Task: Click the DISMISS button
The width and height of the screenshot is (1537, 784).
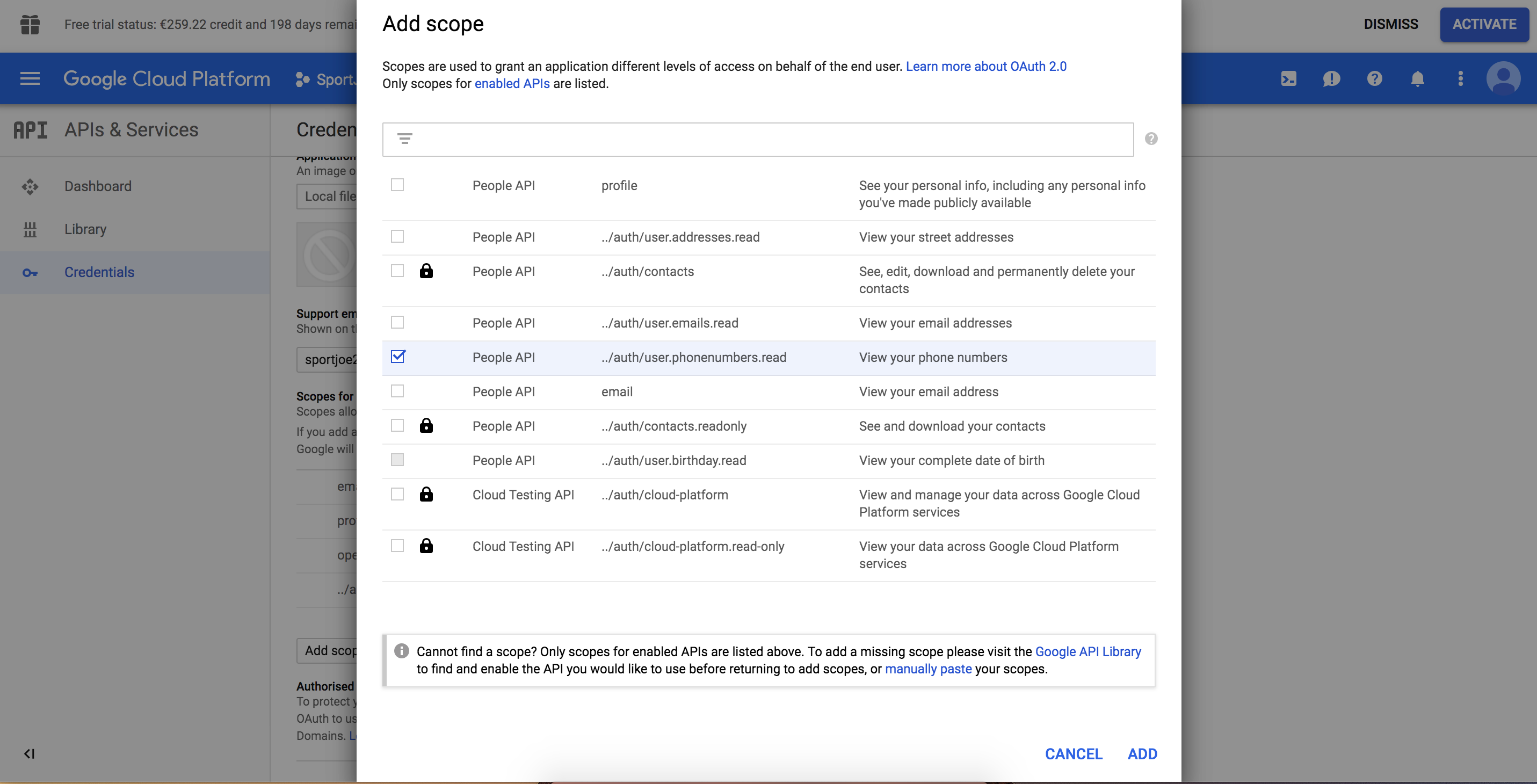Action: coord(1391,25)
